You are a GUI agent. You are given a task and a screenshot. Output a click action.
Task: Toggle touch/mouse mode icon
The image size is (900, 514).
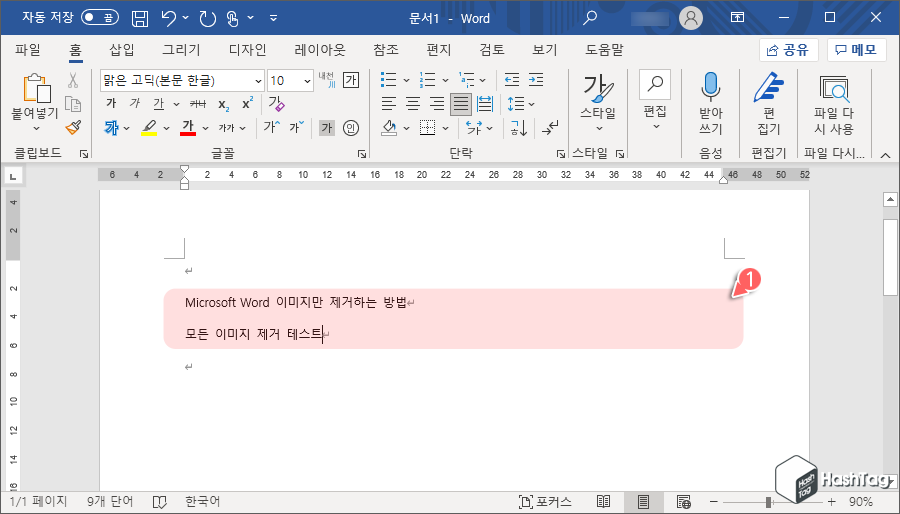click(x=232, y=18)
